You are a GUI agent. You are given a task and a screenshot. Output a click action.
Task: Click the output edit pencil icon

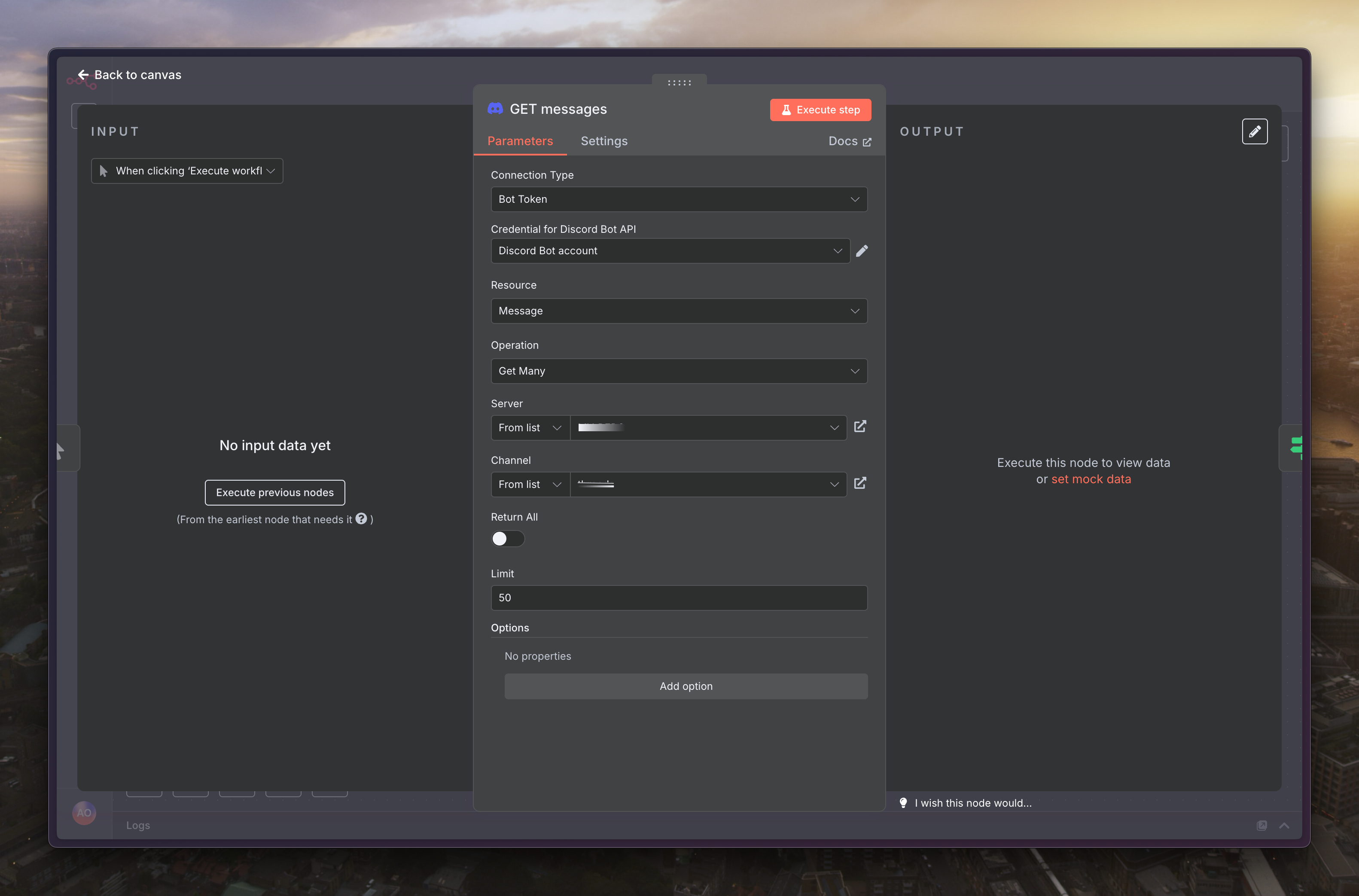pos(1255,131)
